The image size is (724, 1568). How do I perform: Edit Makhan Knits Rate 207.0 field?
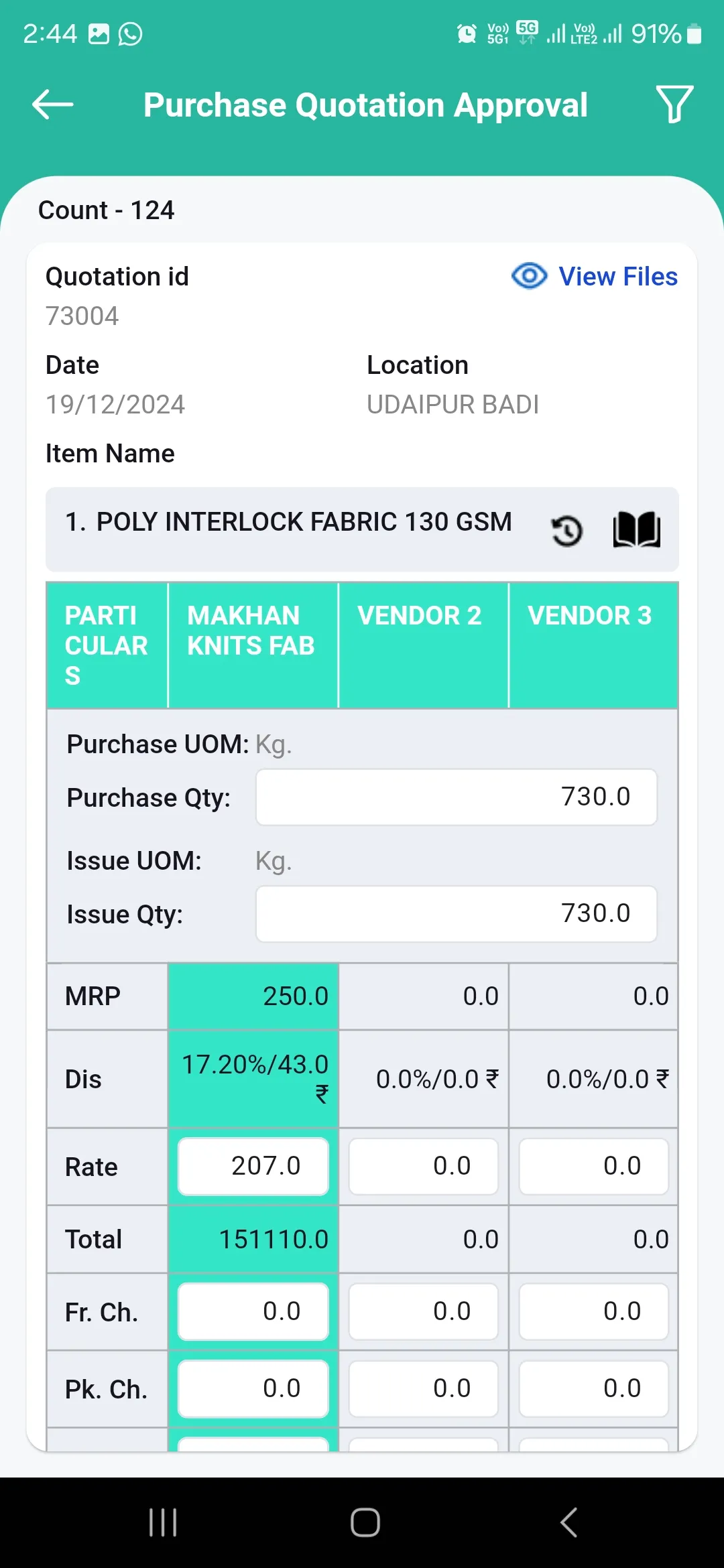(x=253, y=1167)
